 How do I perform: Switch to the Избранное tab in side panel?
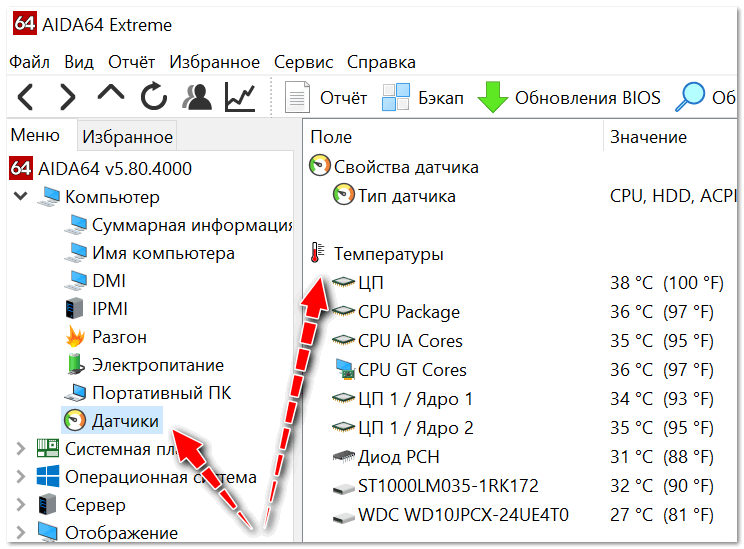coord(127,137)
